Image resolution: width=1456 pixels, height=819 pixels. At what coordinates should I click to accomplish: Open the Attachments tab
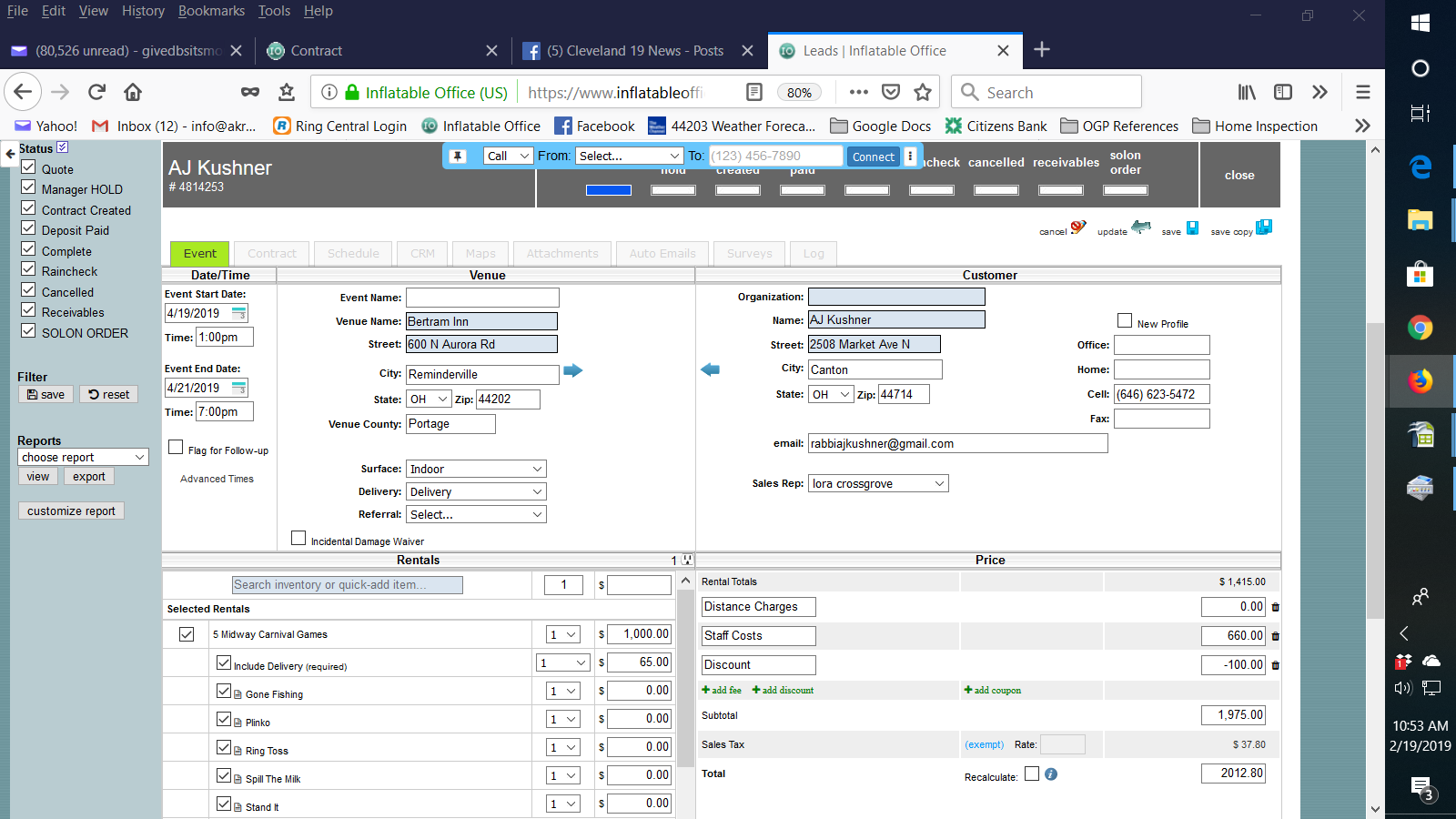coord(562,254)
